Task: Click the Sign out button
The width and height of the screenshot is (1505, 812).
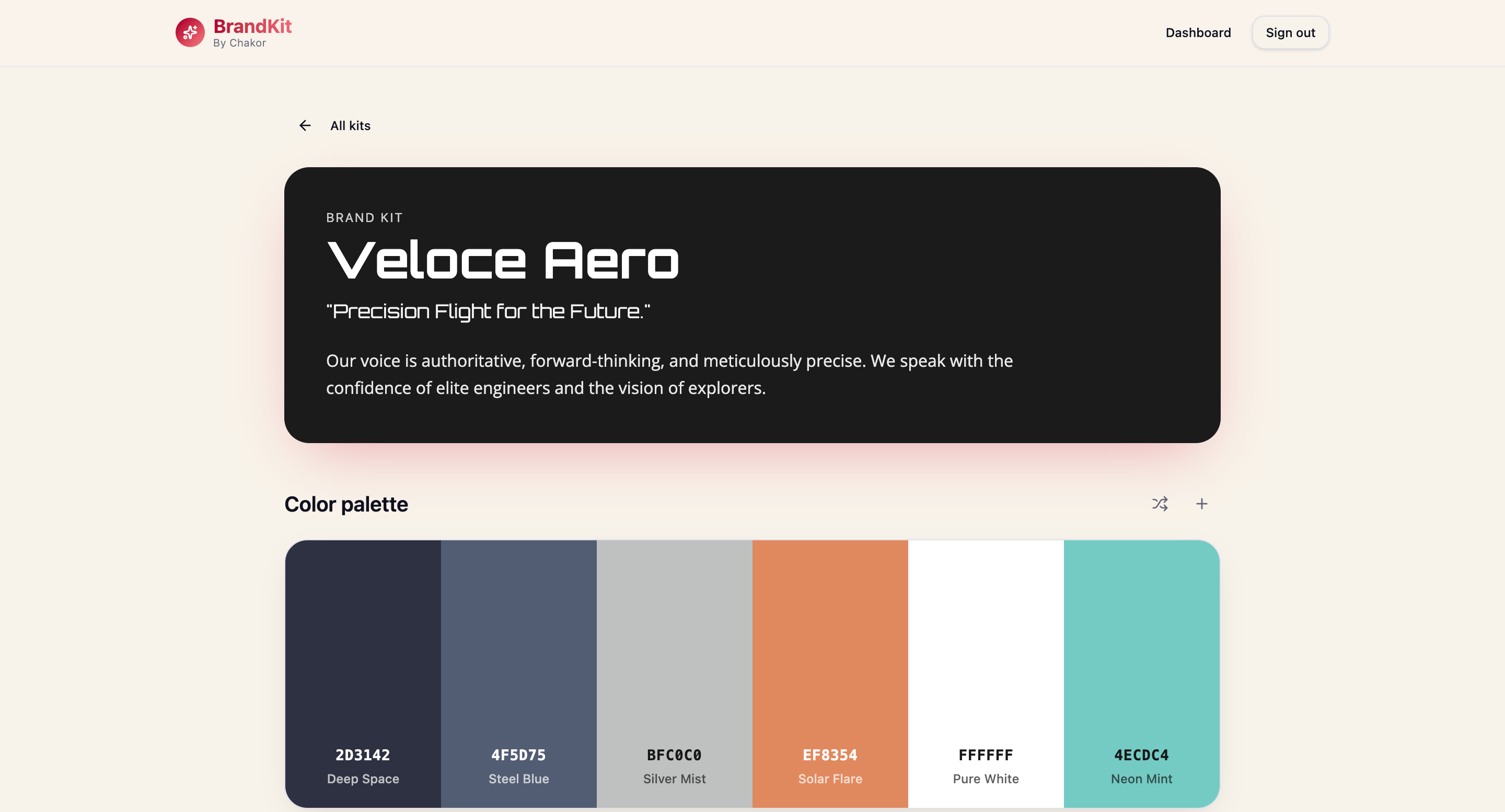Action: pyautogui.click(x=1290, y=33)
